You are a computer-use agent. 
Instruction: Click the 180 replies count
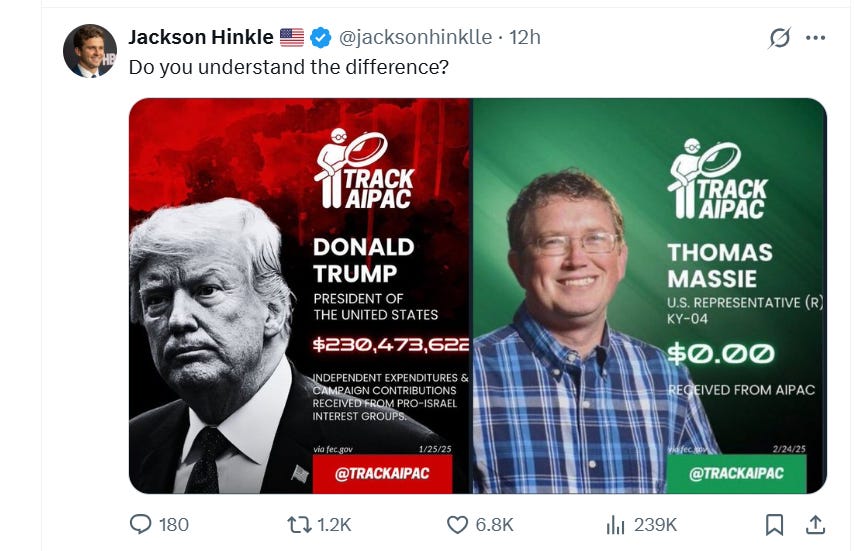[x=173, y=525]
